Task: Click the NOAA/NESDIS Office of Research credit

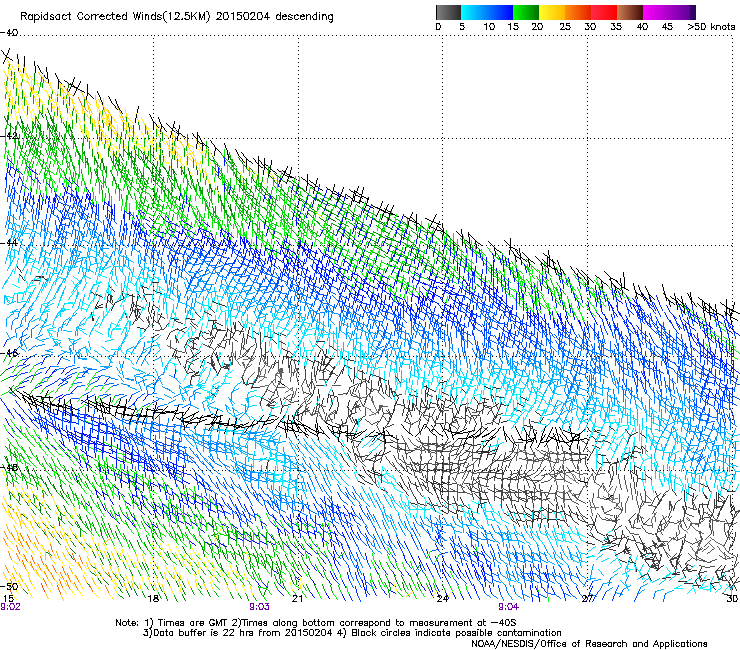Action: point(589,644)
